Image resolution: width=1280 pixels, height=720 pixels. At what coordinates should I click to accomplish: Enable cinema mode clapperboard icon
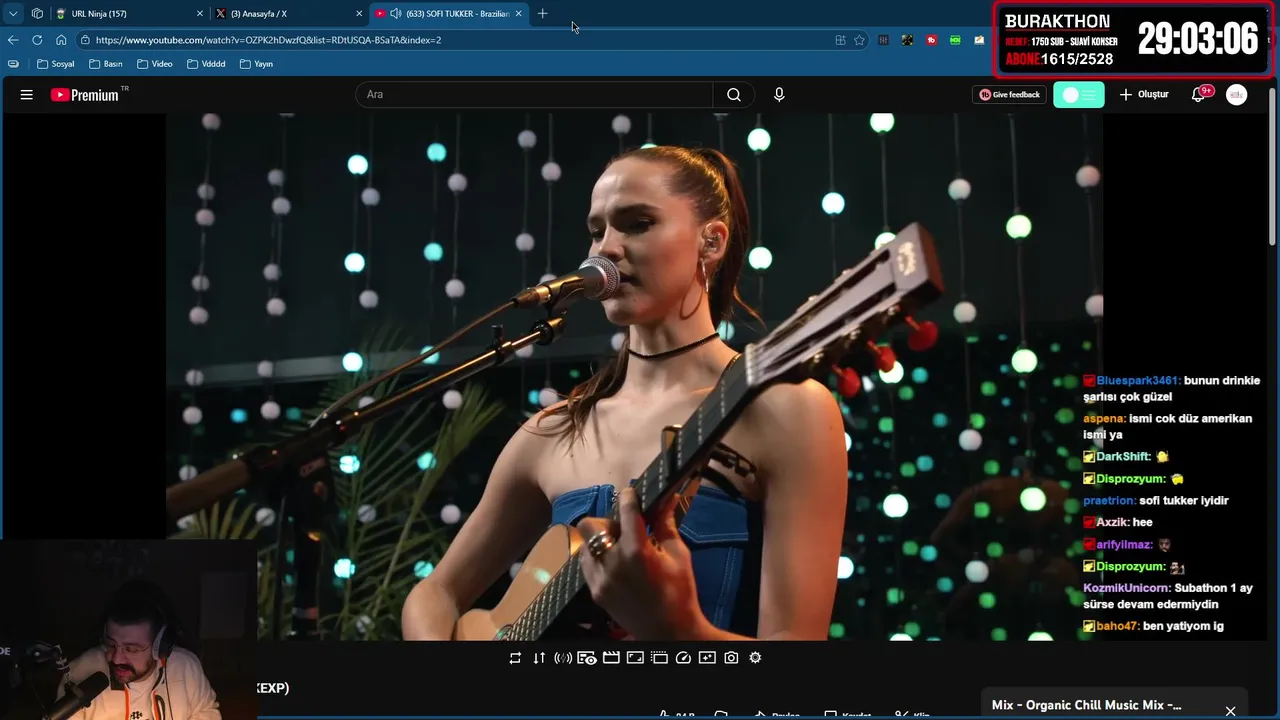click(611, 658)
